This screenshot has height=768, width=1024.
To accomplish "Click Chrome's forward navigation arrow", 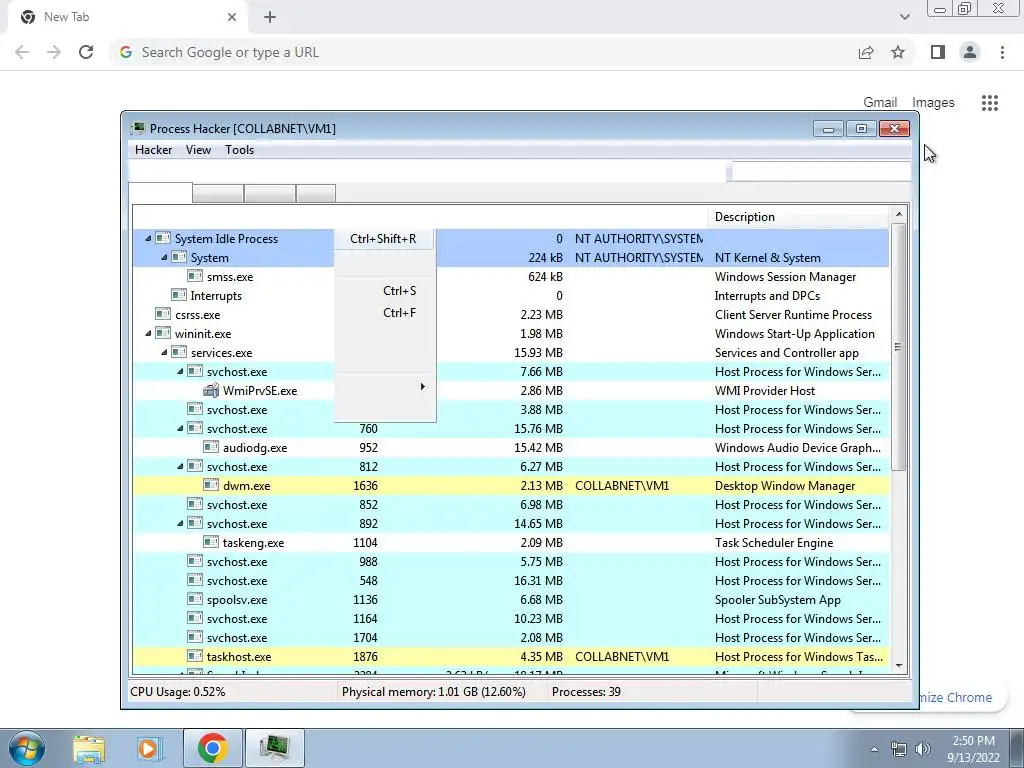I will tap(54, 52).
